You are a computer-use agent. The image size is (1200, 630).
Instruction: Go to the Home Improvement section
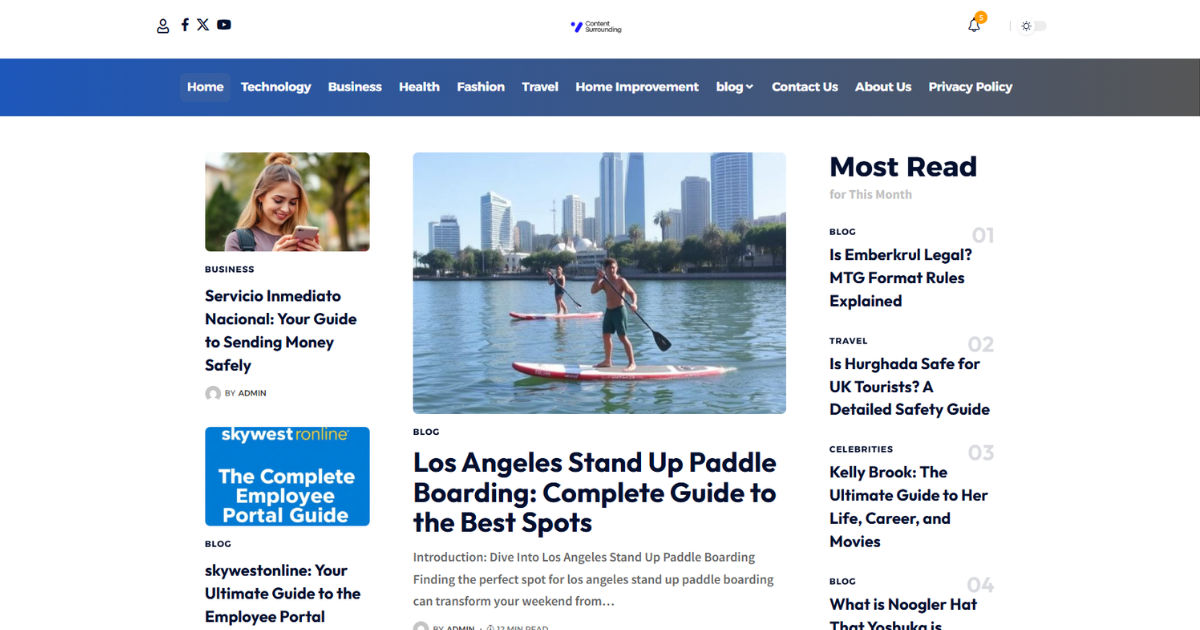(637, 87)
